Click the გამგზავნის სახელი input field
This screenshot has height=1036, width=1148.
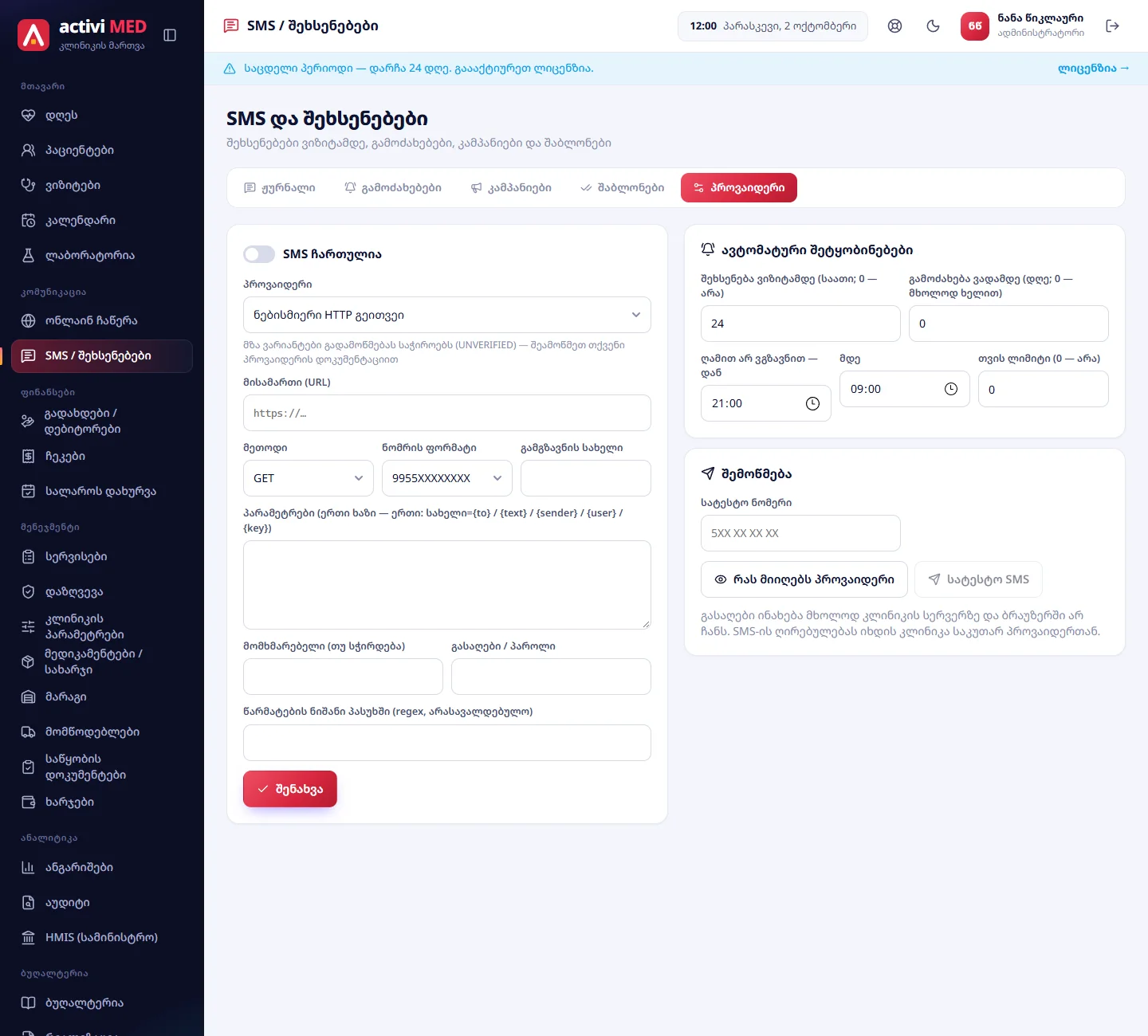click(586, 478)
